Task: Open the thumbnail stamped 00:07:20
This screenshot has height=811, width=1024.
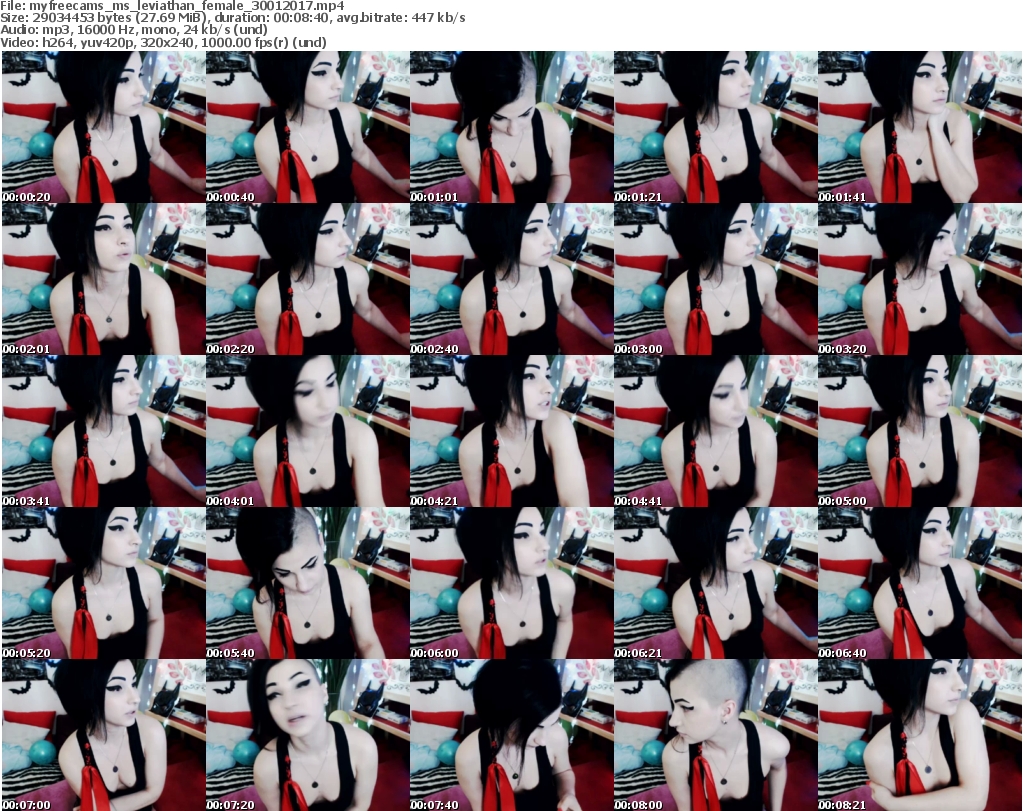Action: tap(308, 735)
